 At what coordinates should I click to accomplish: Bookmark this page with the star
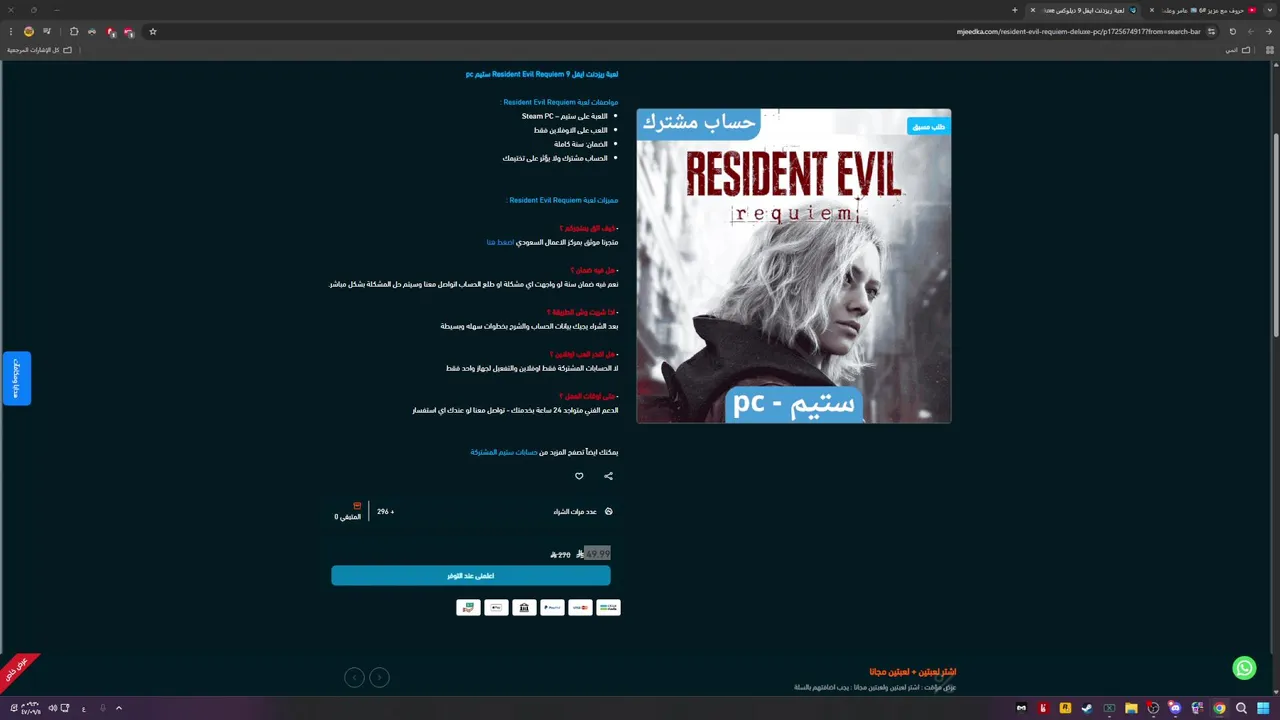point(153,32)
